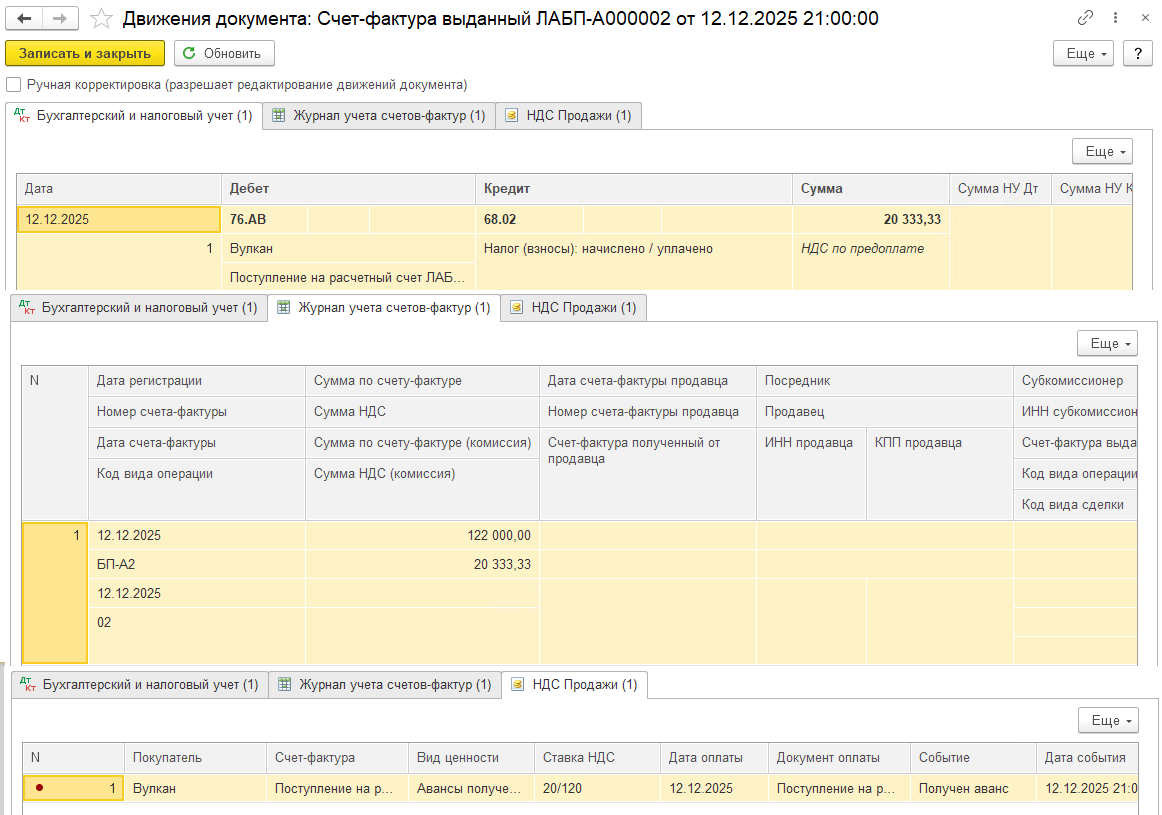Copy link using the chain icon
This screenshot has height=815, width=1162.
click(1085, 18)
